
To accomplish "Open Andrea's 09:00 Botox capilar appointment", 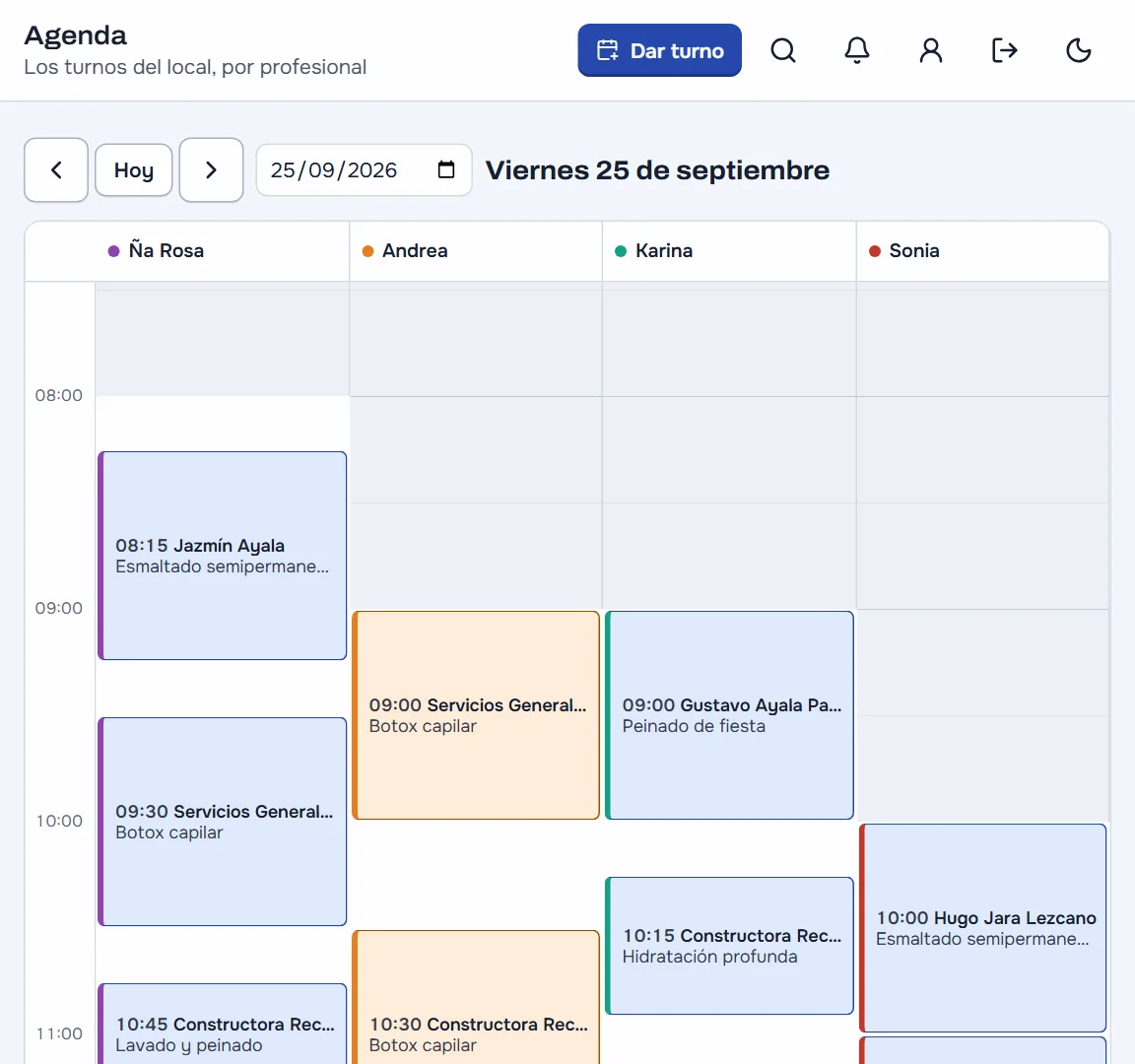I will pos(476,715).
